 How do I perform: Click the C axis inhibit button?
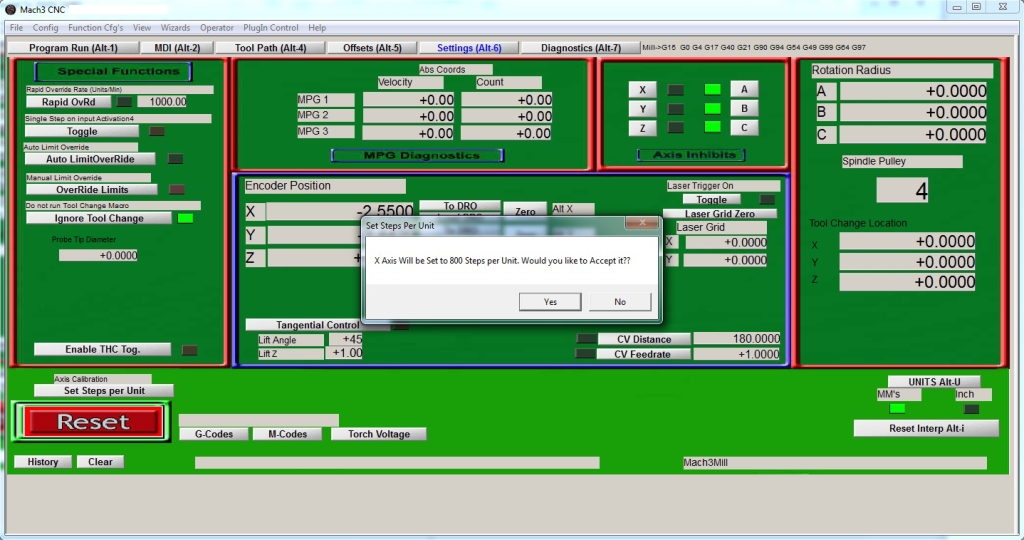[x=744, y=127]
